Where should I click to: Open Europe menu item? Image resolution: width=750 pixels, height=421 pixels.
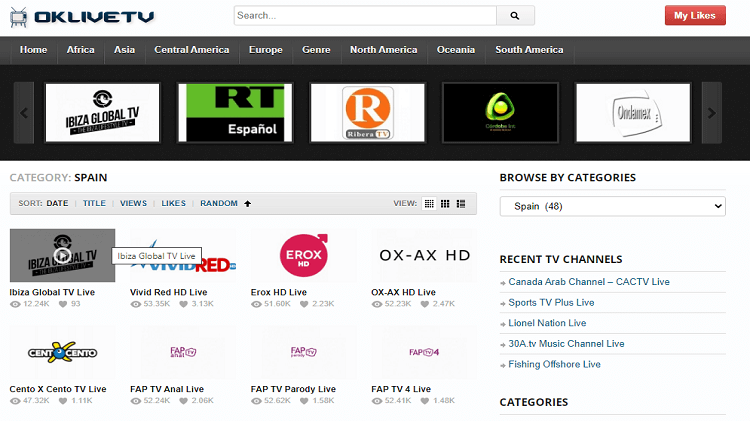(265, 50)
